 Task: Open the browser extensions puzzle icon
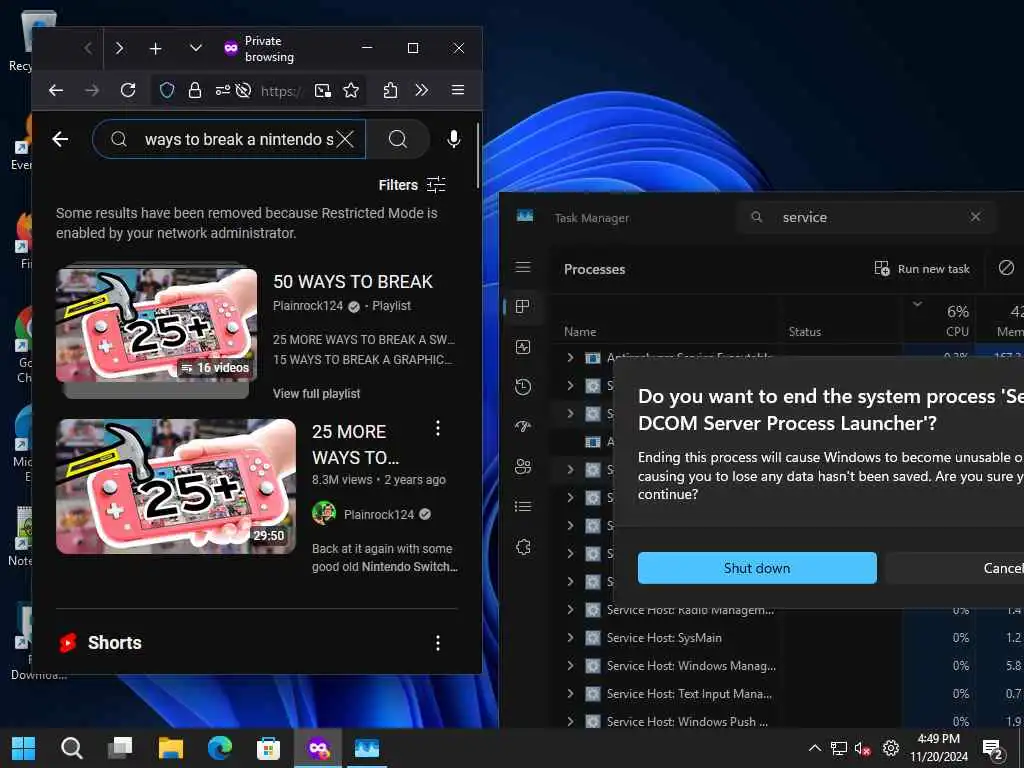click(391, 90)
